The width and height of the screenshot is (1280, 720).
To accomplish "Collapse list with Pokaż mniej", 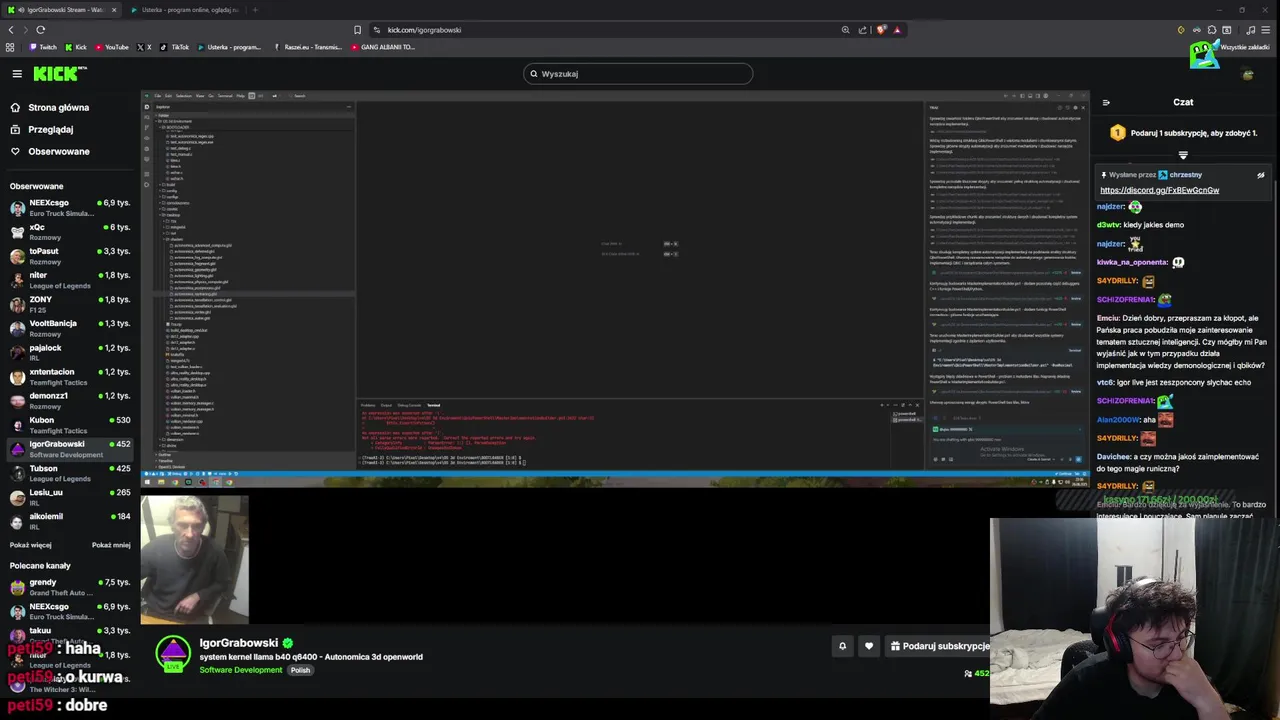I will [x=111, y=545].
